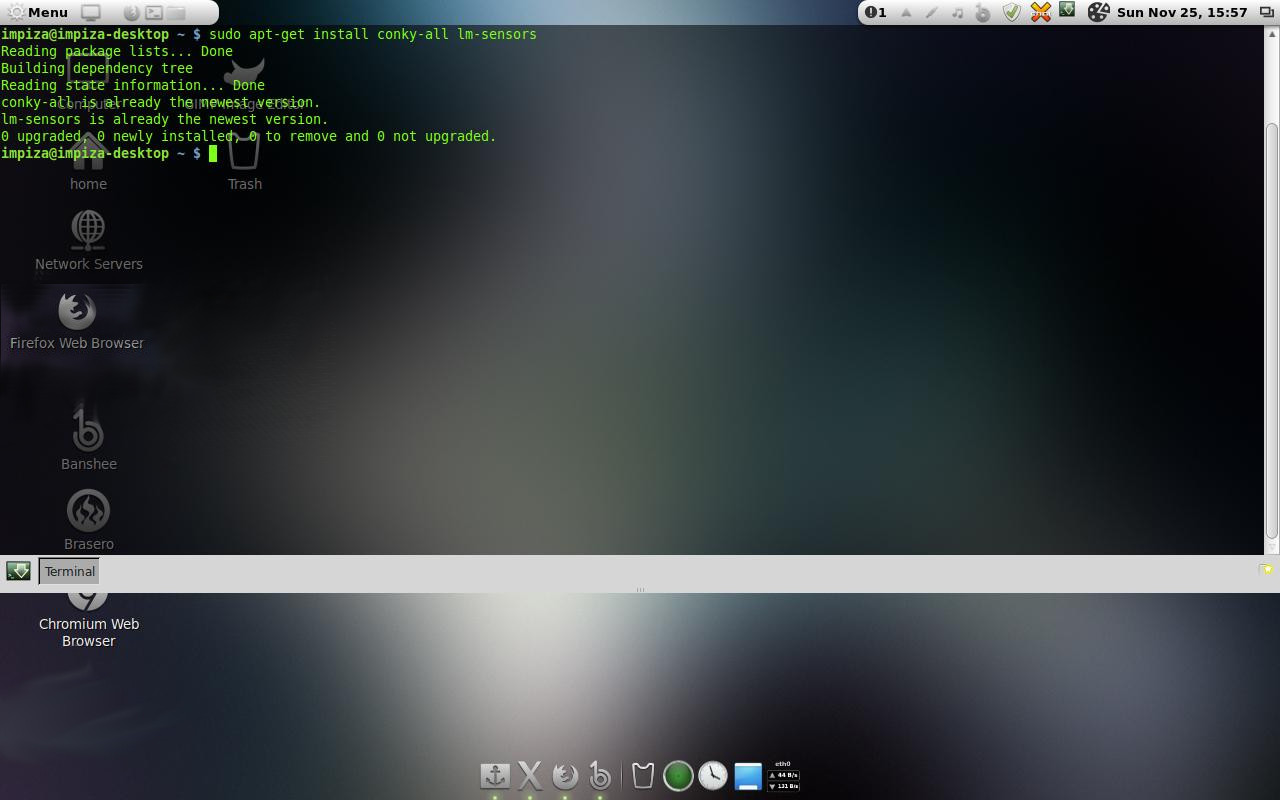1280x800 pixels.
Task: Click the color palette tray icon
Action: 1098,13
